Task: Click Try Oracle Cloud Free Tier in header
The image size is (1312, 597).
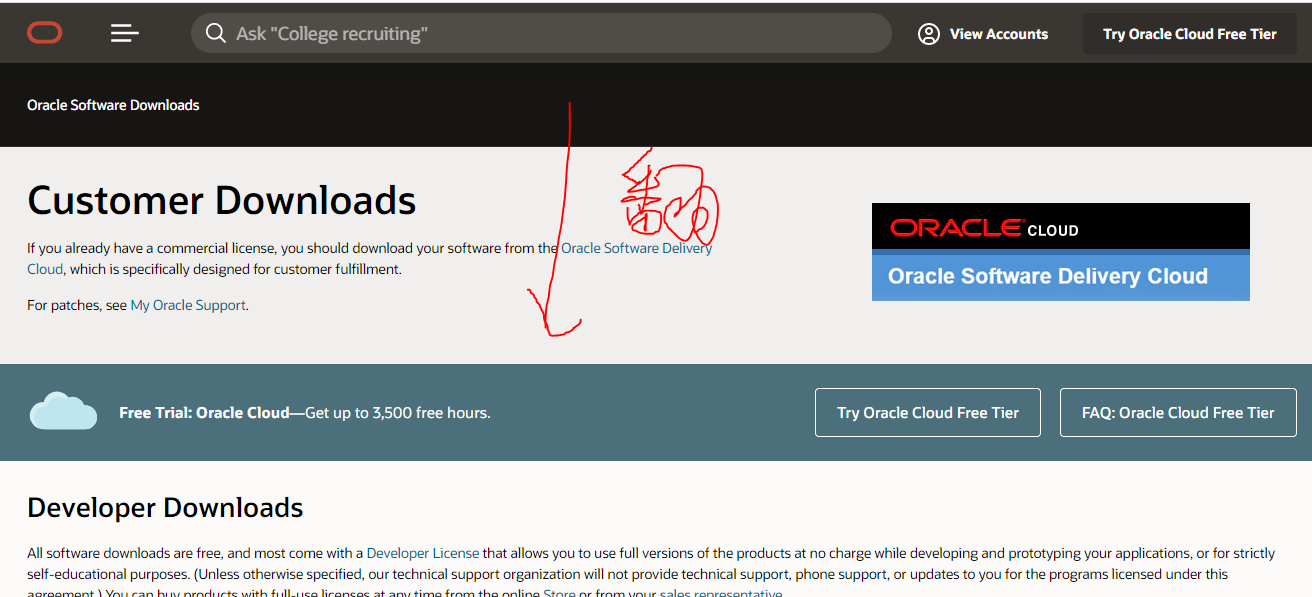Action: coord(1189,33)
